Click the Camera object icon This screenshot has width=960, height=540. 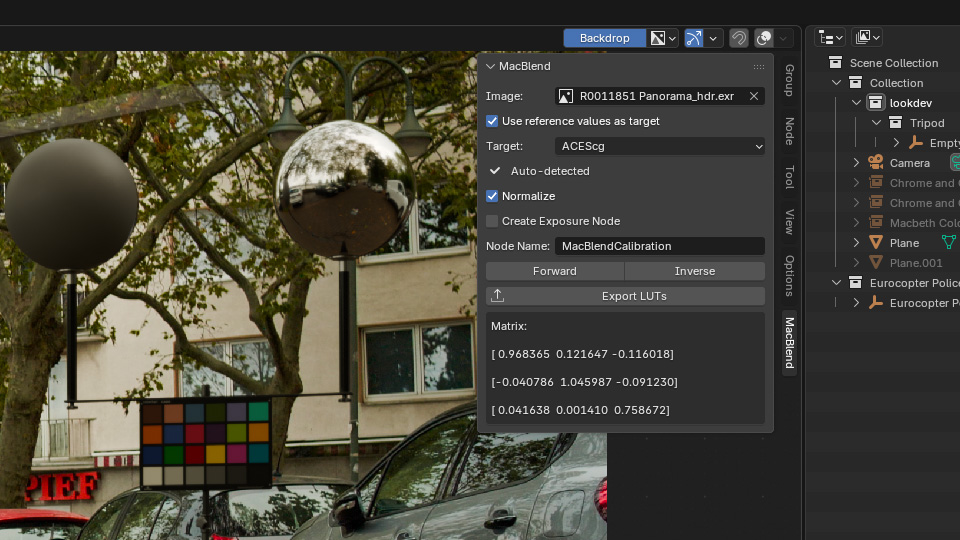click(x=876, y=163)
